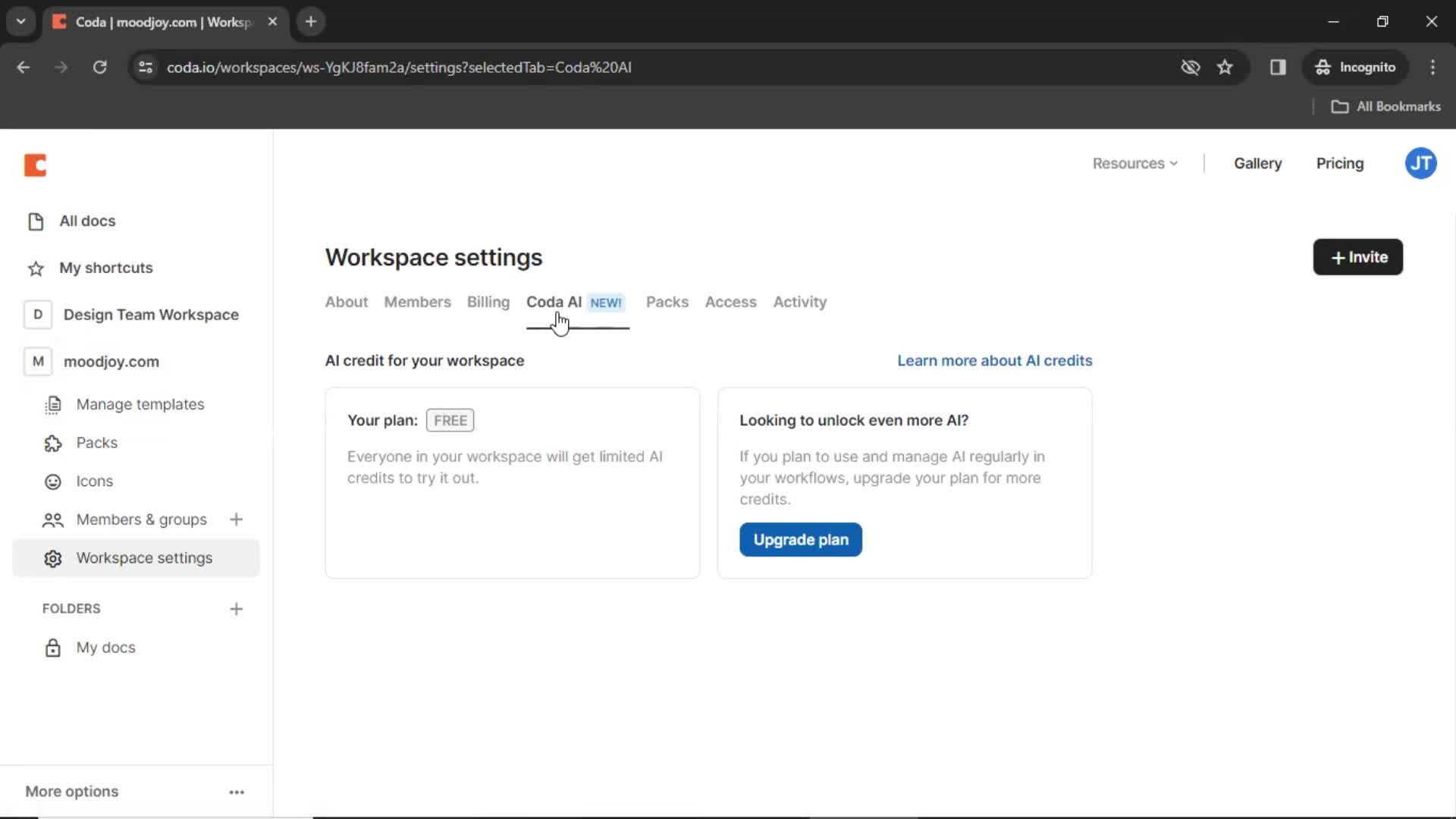Open Manage templates in sidebar
This screenshot has height=819, width=1456.
[136, 405]
